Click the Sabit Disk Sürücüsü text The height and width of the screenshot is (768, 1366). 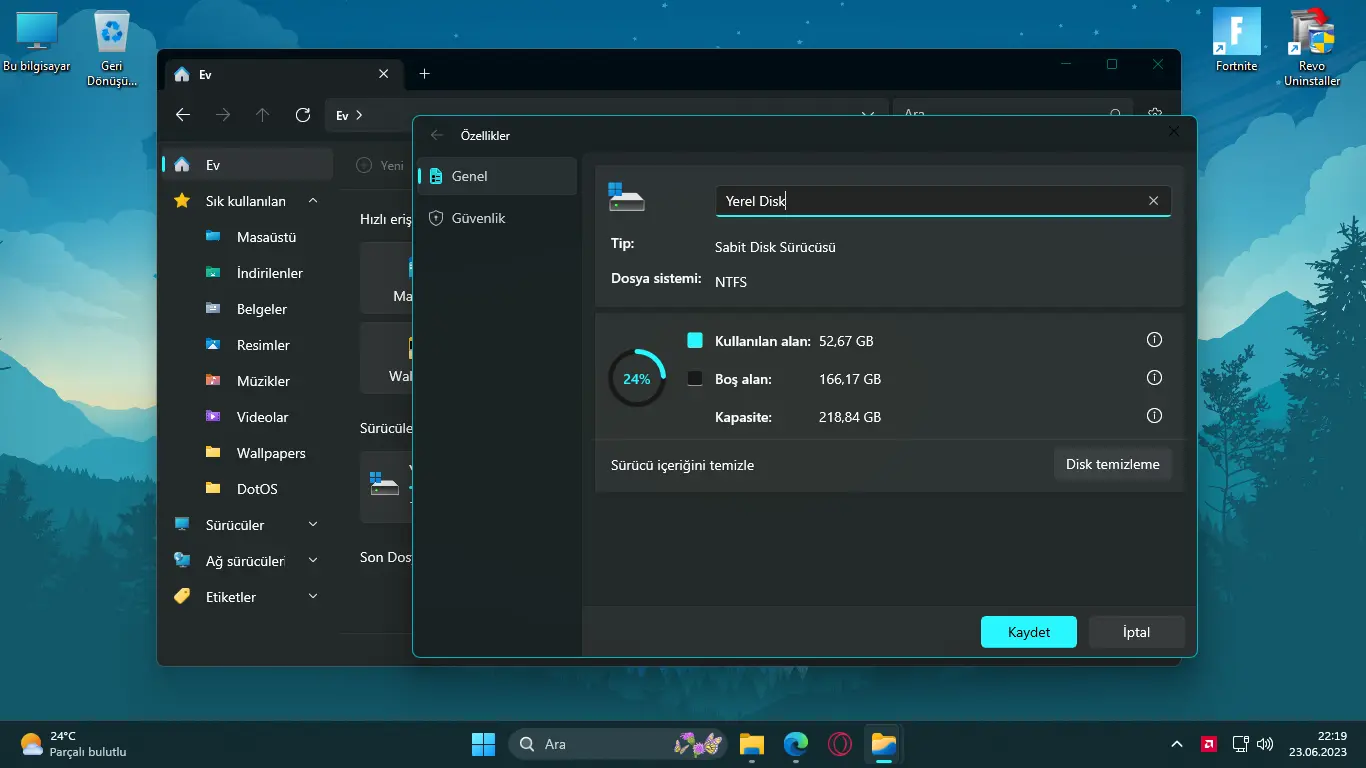tap(775, 247)
